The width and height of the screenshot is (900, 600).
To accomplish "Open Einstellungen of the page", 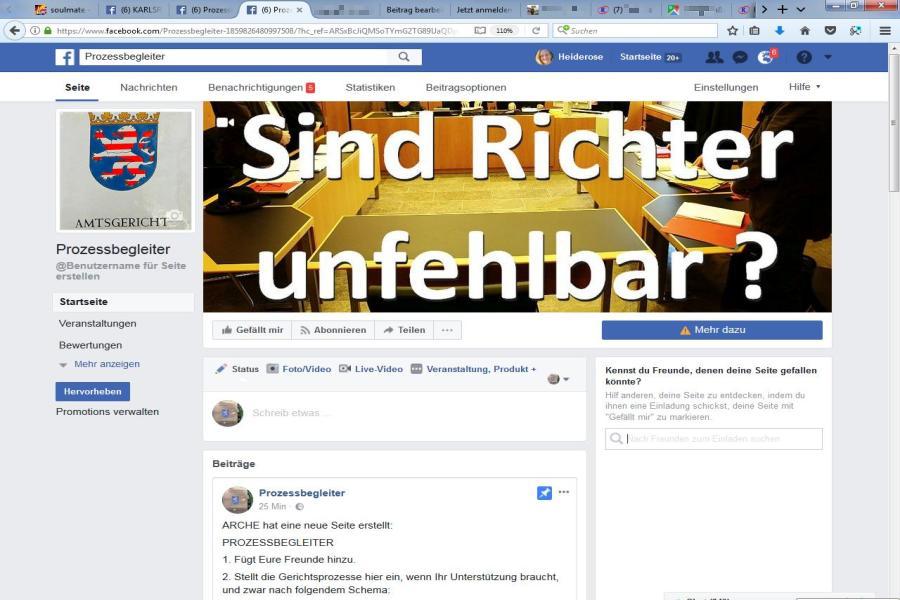I will 726,87.
